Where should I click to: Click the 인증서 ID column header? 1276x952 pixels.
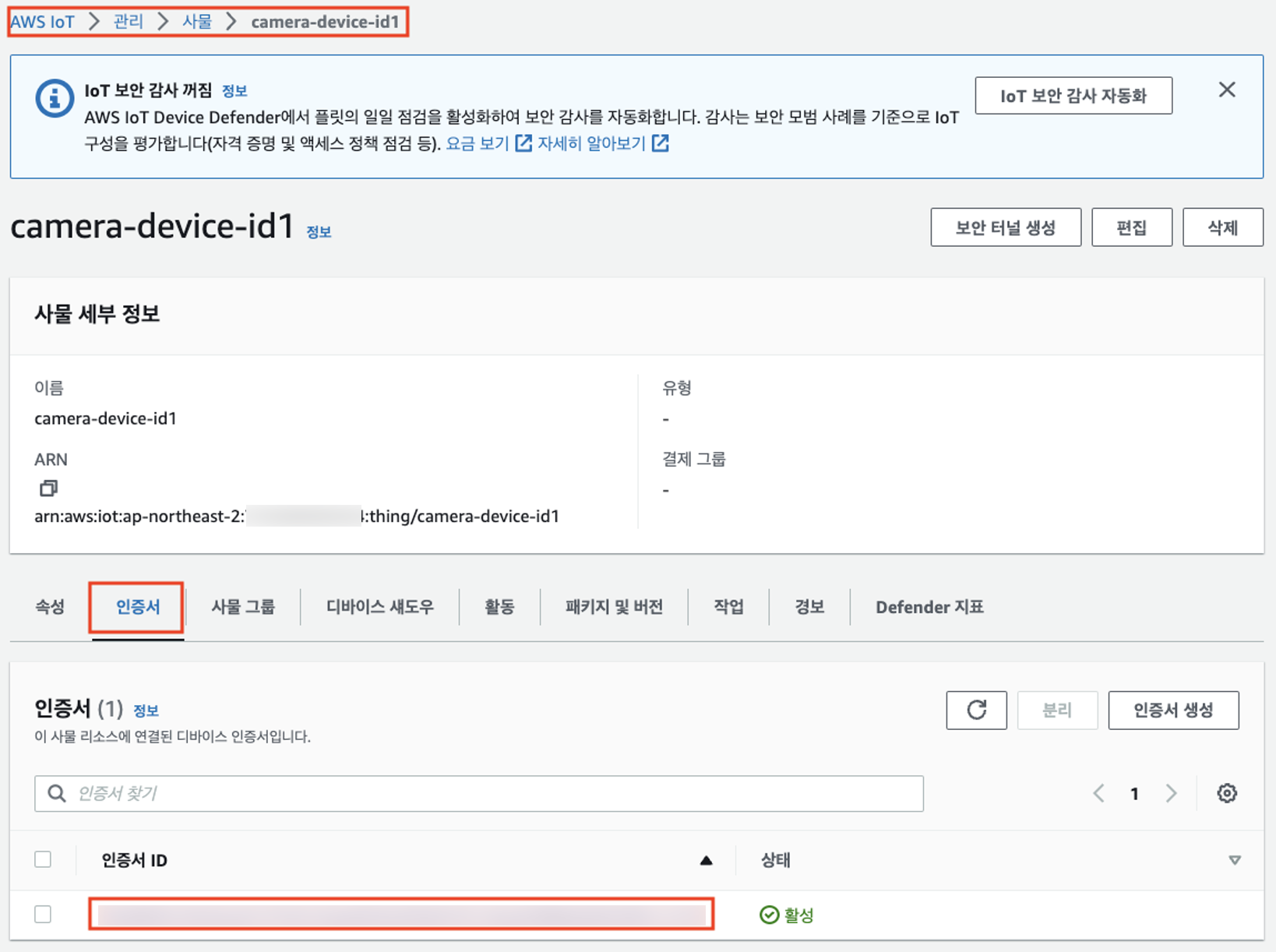click(x=134, y=860)
